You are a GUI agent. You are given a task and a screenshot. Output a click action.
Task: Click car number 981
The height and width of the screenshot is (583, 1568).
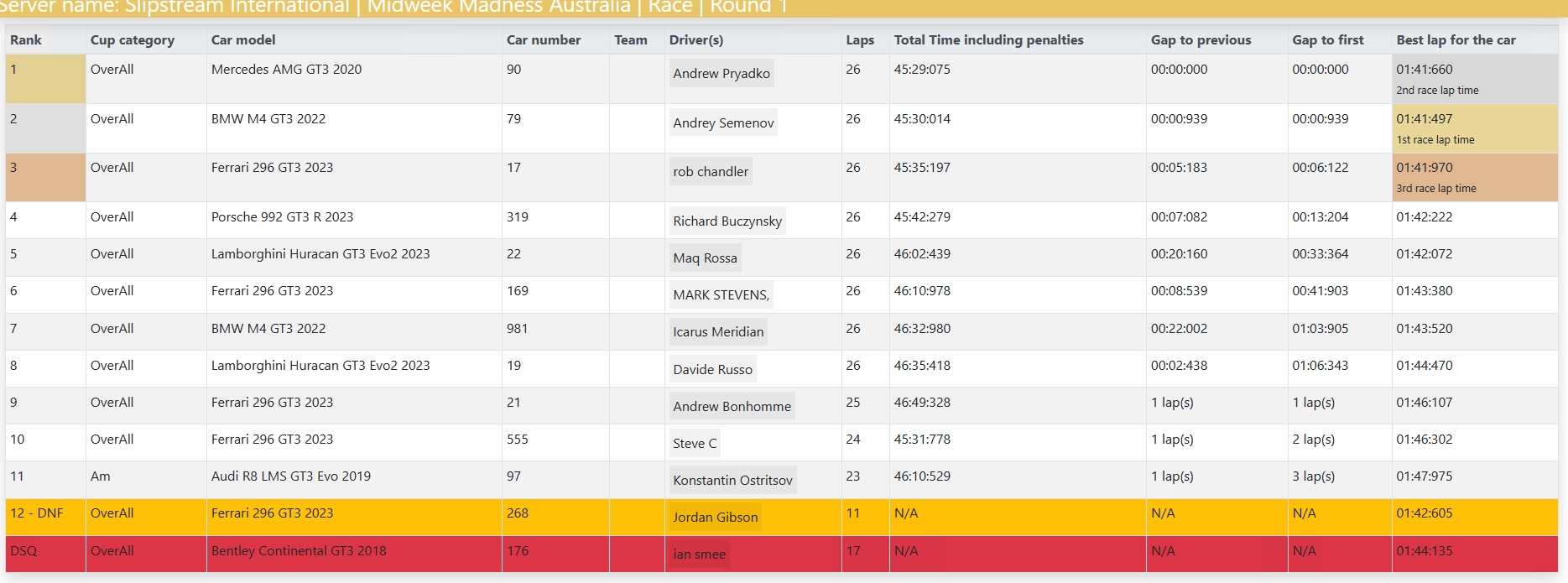pyautogui.click(x=518, y=329)
